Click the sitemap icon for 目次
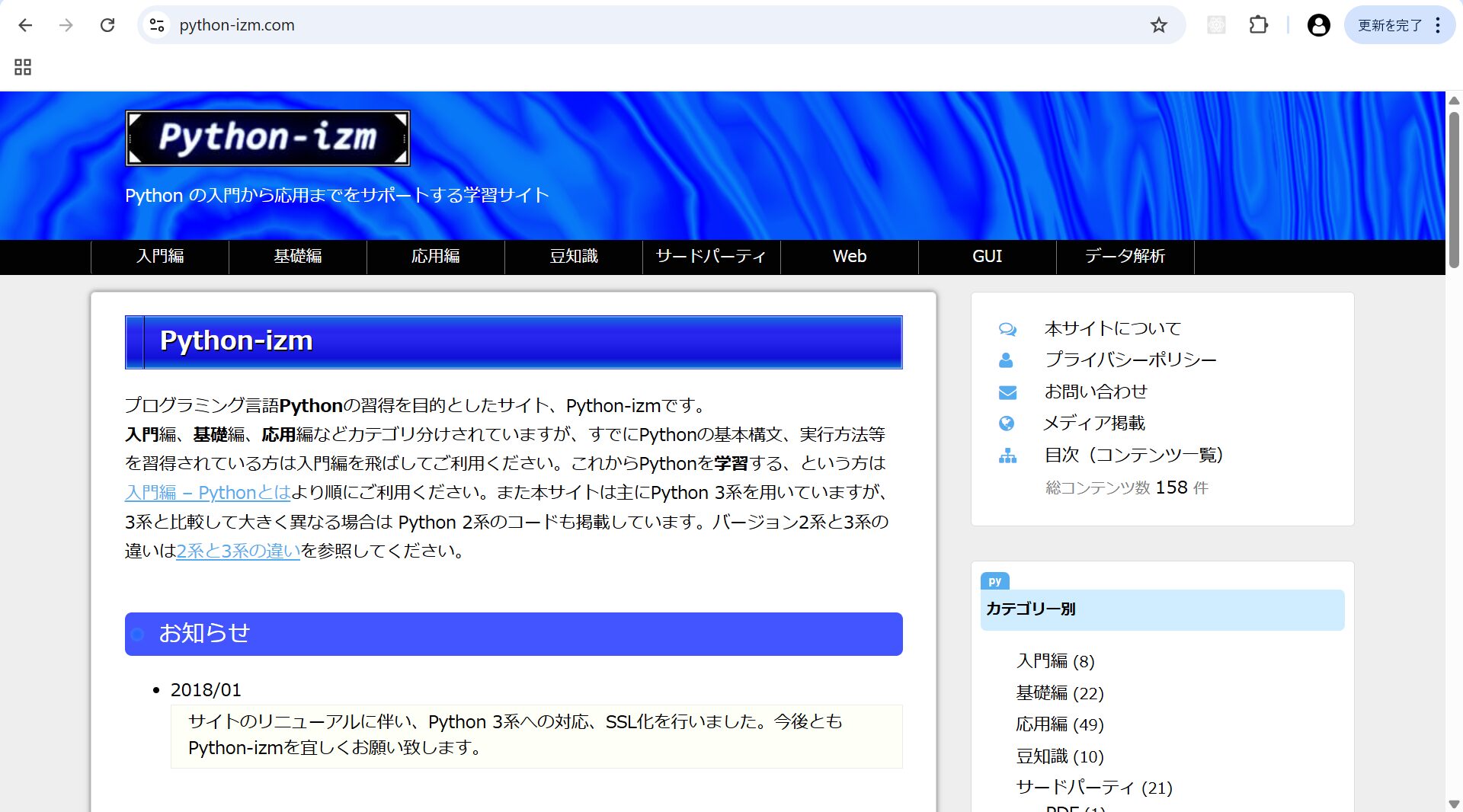Screen dimensions: 1463x812 click(1007, 456)
